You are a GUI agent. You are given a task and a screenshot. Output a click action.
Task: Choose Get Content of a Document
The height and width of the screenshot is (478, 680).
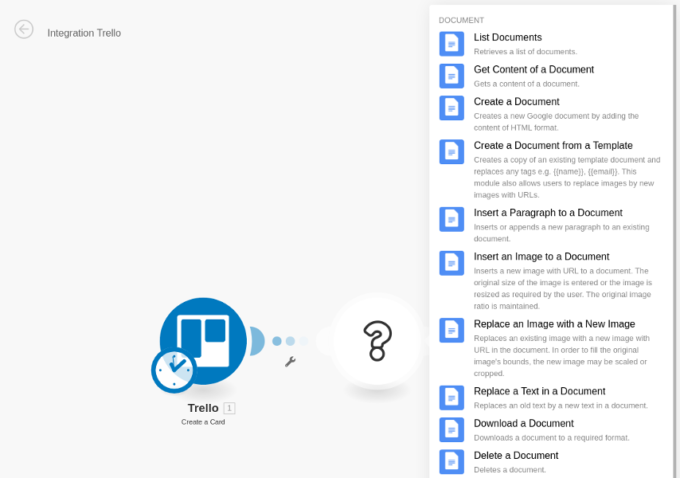(533, 70)
